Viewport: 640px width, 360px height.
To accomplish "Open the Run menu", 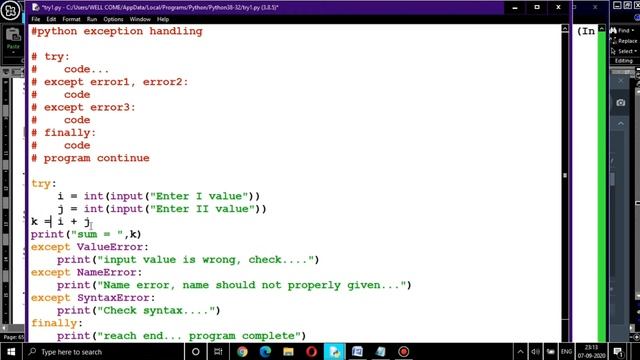I will tap(92, 19).
